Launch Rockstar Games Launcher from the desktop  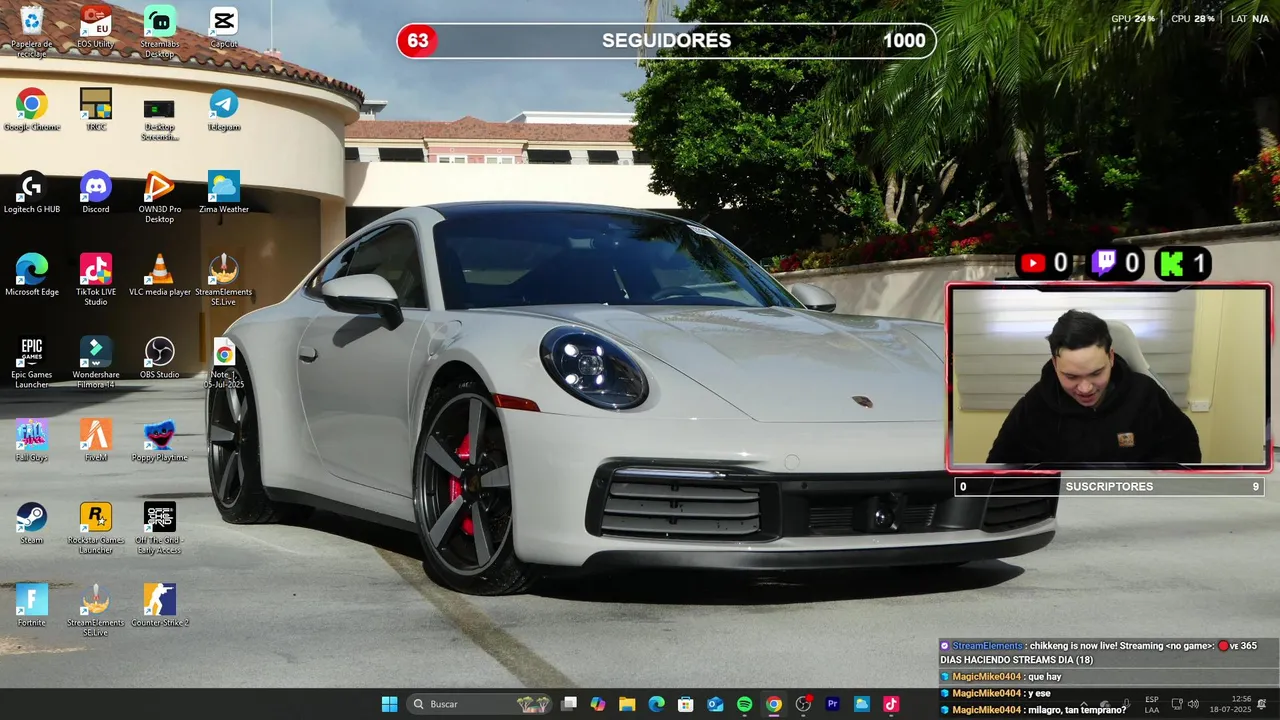[x=96, y=528]
